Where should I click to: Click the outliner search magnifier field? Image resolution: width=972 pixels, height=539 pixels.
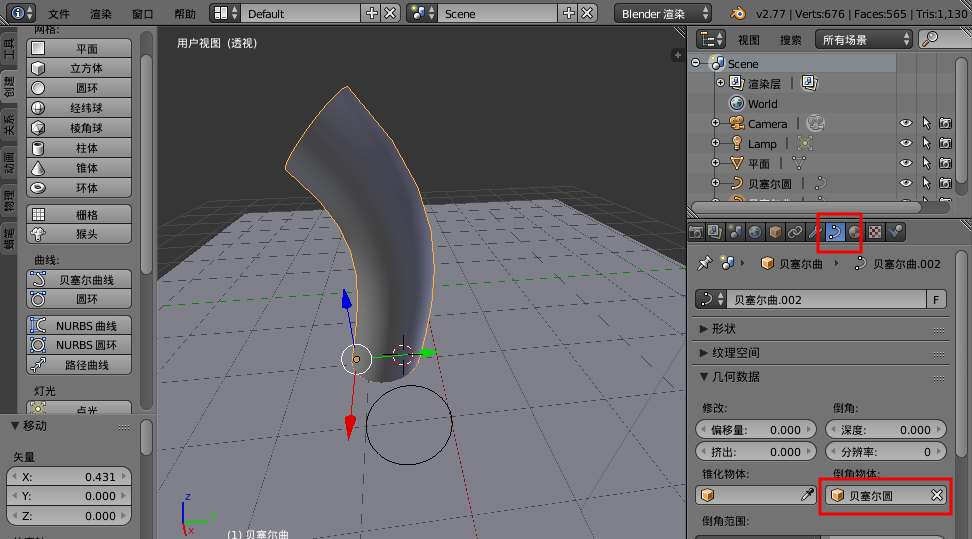point(942,39)
